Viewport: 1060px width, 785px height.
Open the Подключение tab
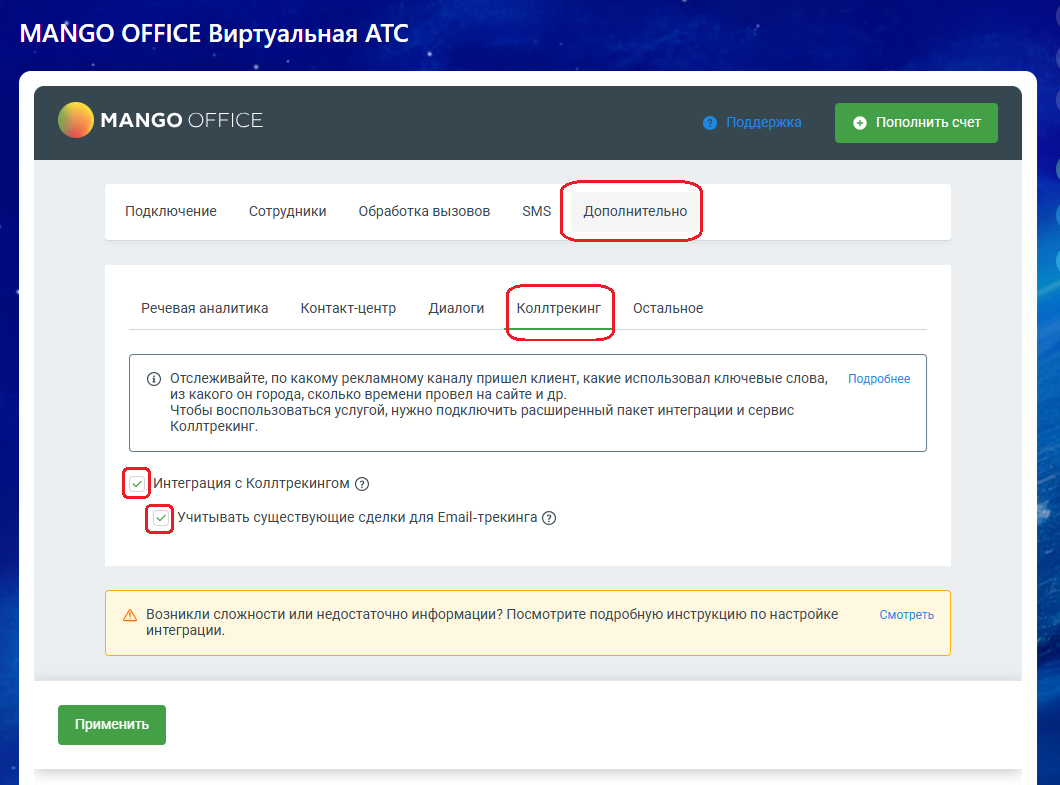[171, 211]
